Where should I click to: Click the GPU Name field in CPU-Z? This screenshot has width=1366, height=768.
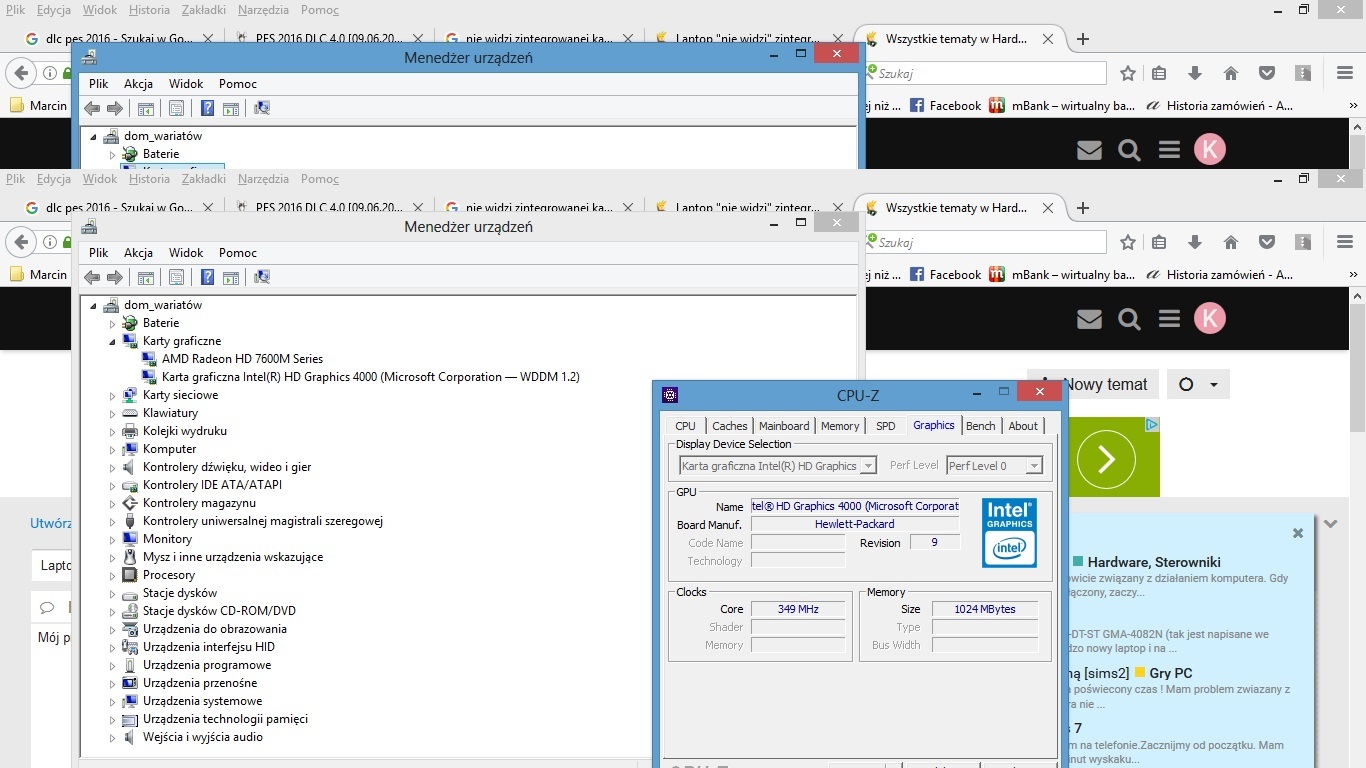(x=855, y=506)
